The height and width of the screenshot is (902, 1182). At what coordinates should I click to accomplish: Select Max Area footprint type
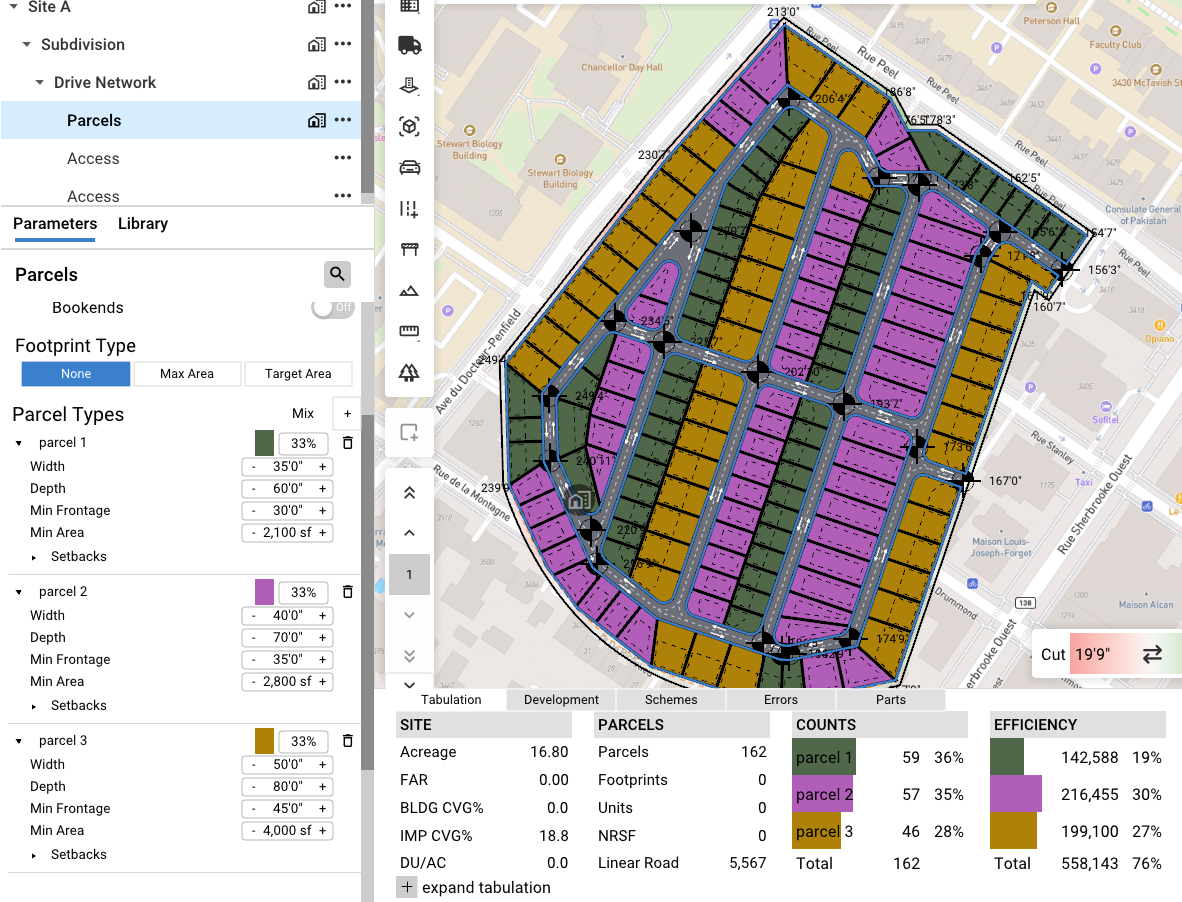click(187, 374)
